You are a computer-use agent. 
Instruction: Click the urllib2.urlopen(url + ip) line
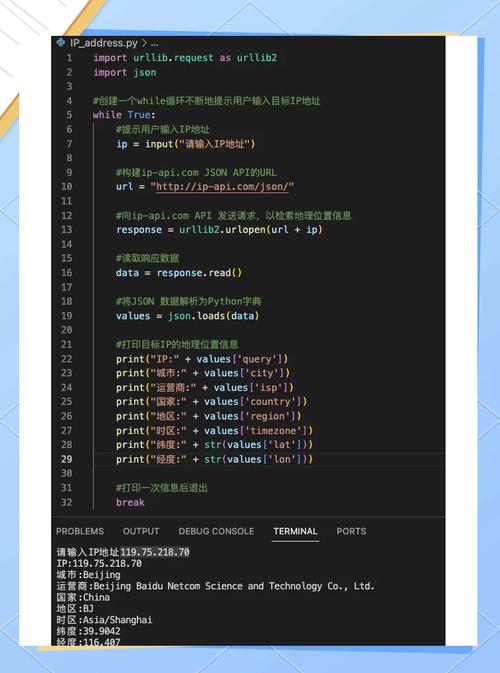(x=219, y=230)
